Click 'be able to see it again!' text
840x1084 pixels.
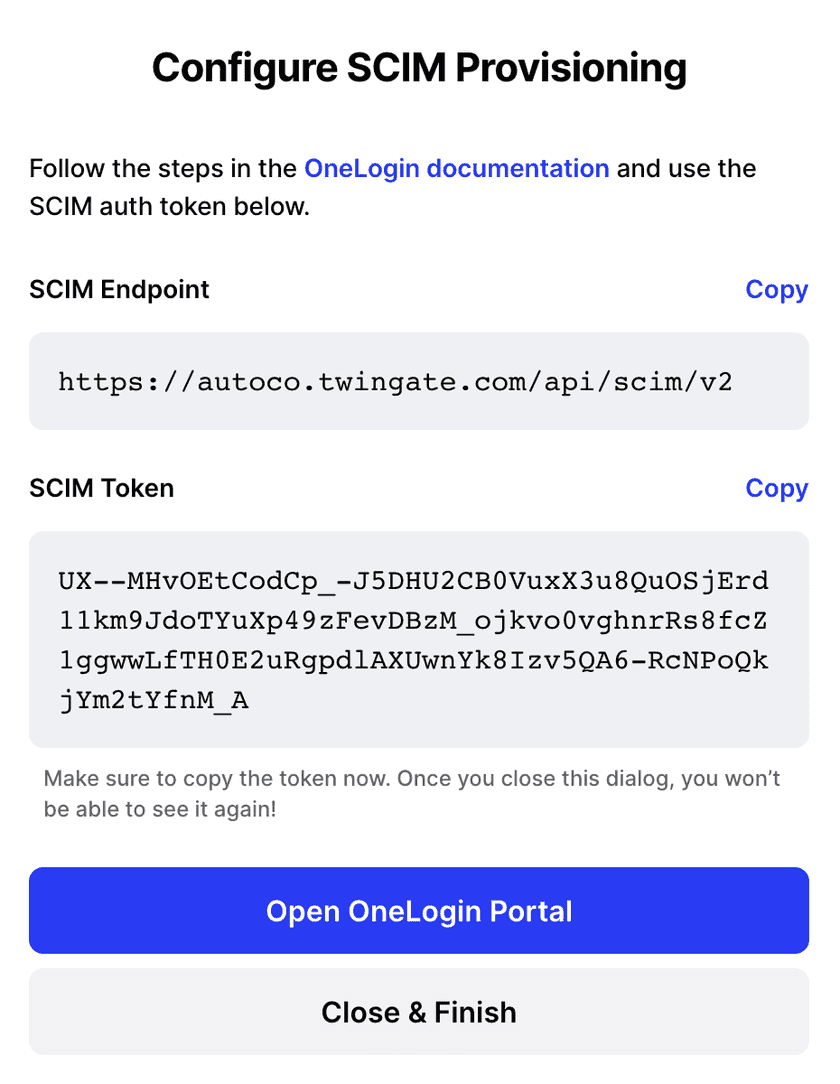click(160, 809)
